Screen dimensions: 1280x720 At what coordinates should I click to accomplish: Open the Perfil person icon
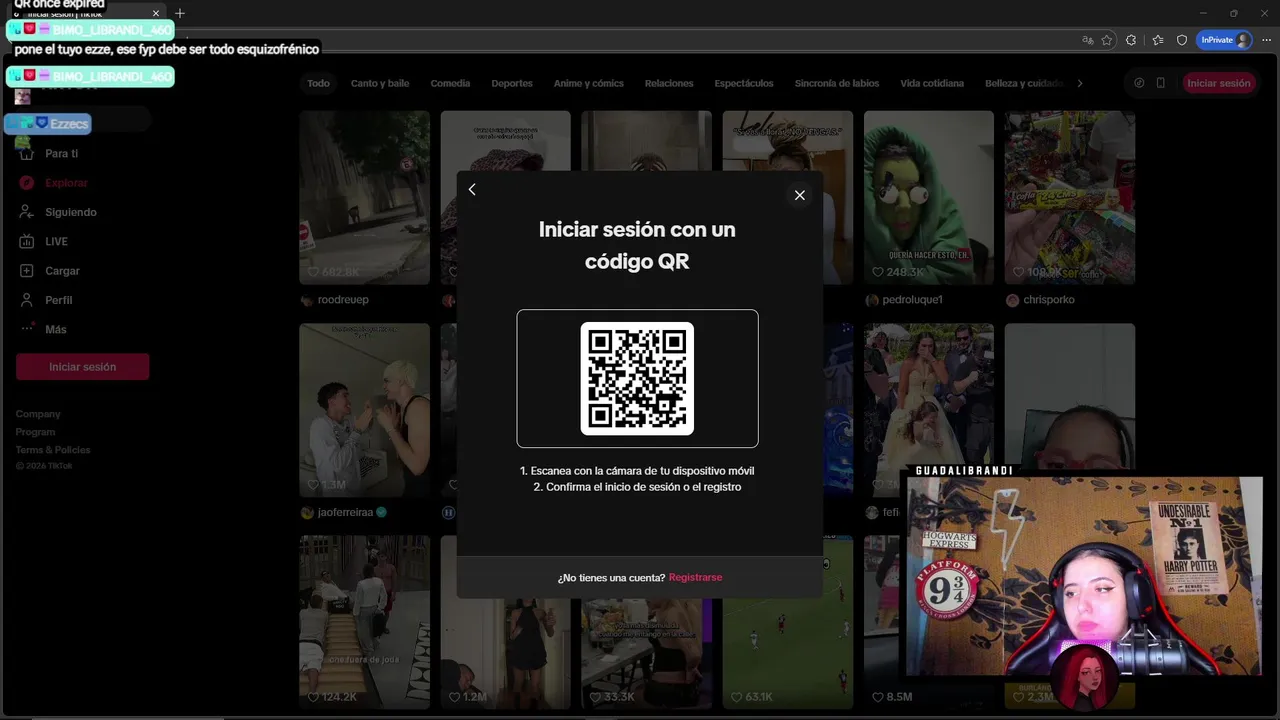point(26,300)
